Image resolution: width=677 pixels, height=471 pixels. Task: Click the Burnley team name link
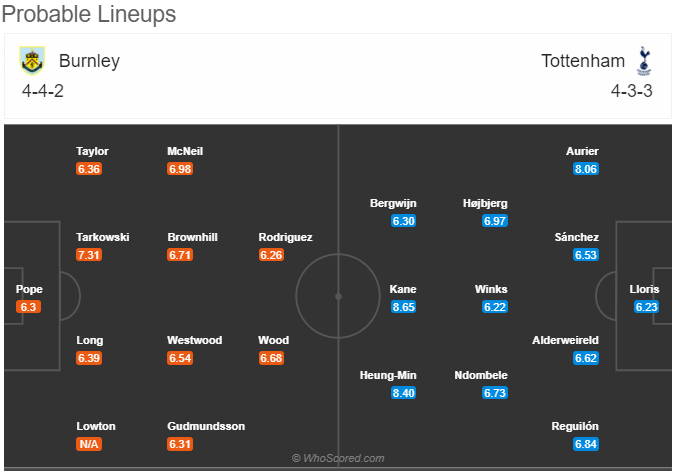(x=89, y=61)
